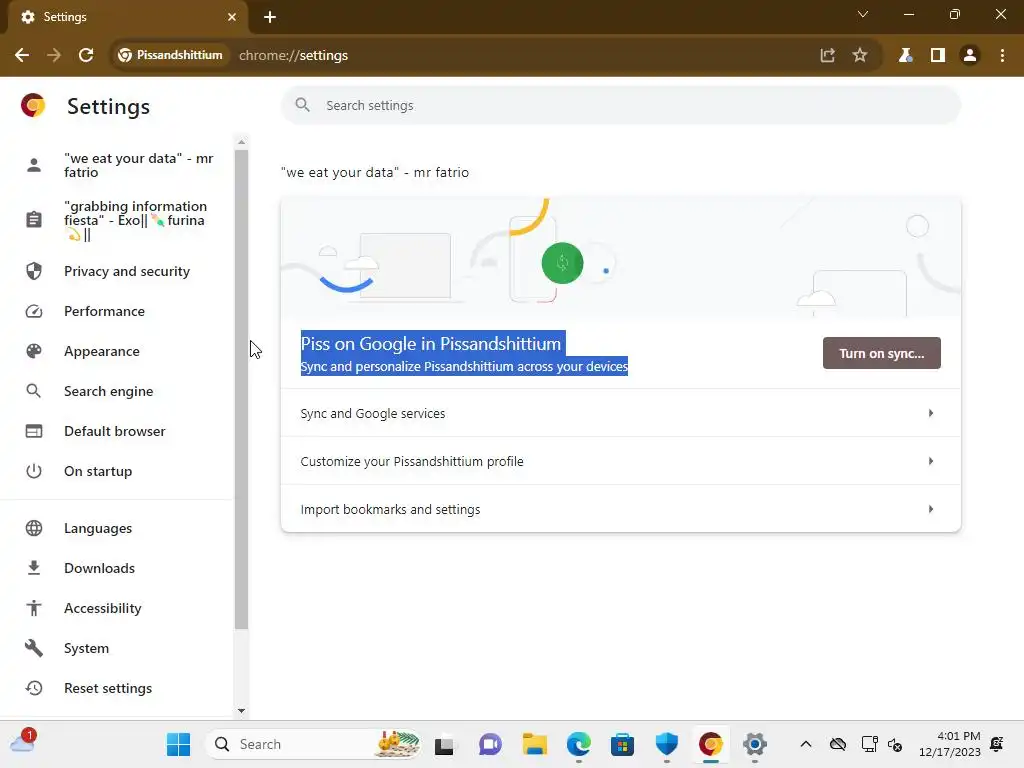Open Microsoft Store from taskbar
This screenshot has width=1024, height=768.
pos(622,744)
